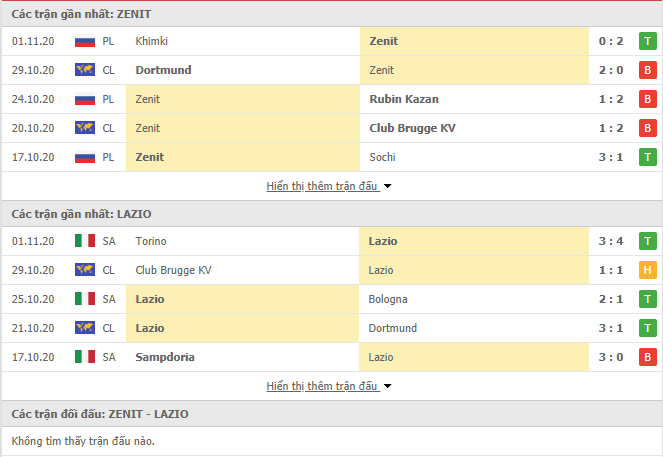Select the Club Brugge KV team name versus Zenit
Screen dimensions: 663x457
click(412, 128)
